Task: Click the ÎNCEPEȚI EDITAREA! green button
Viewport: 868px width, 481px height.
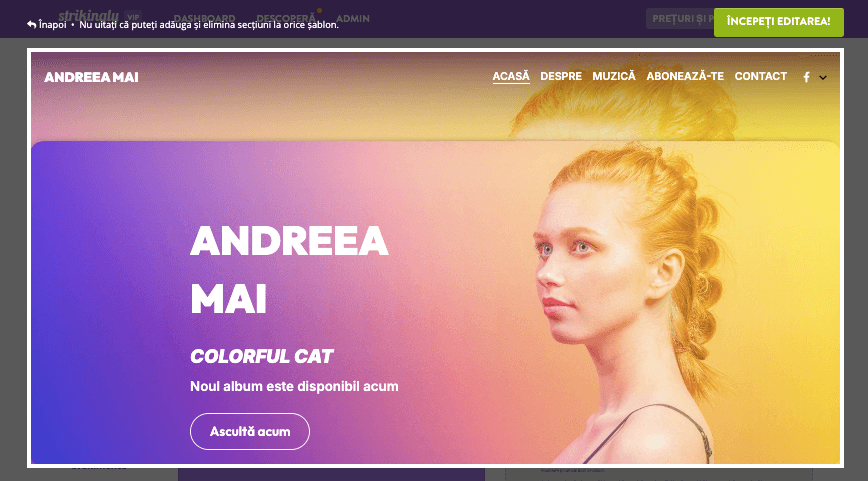Action: click(x=778, y=22)
